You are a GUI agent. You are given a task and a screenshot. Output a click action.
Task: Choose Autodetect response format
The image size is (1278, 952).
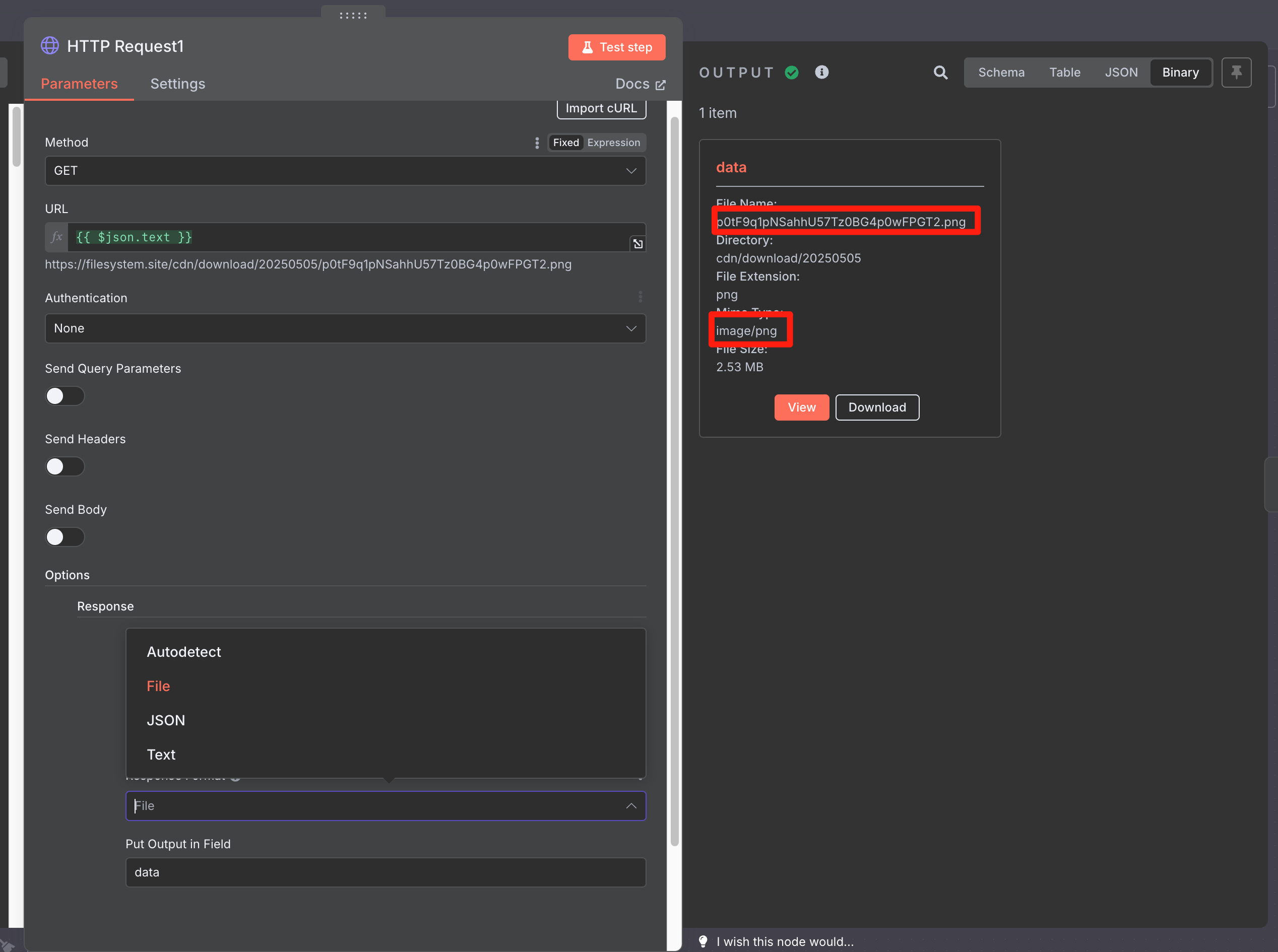[385, 652]
